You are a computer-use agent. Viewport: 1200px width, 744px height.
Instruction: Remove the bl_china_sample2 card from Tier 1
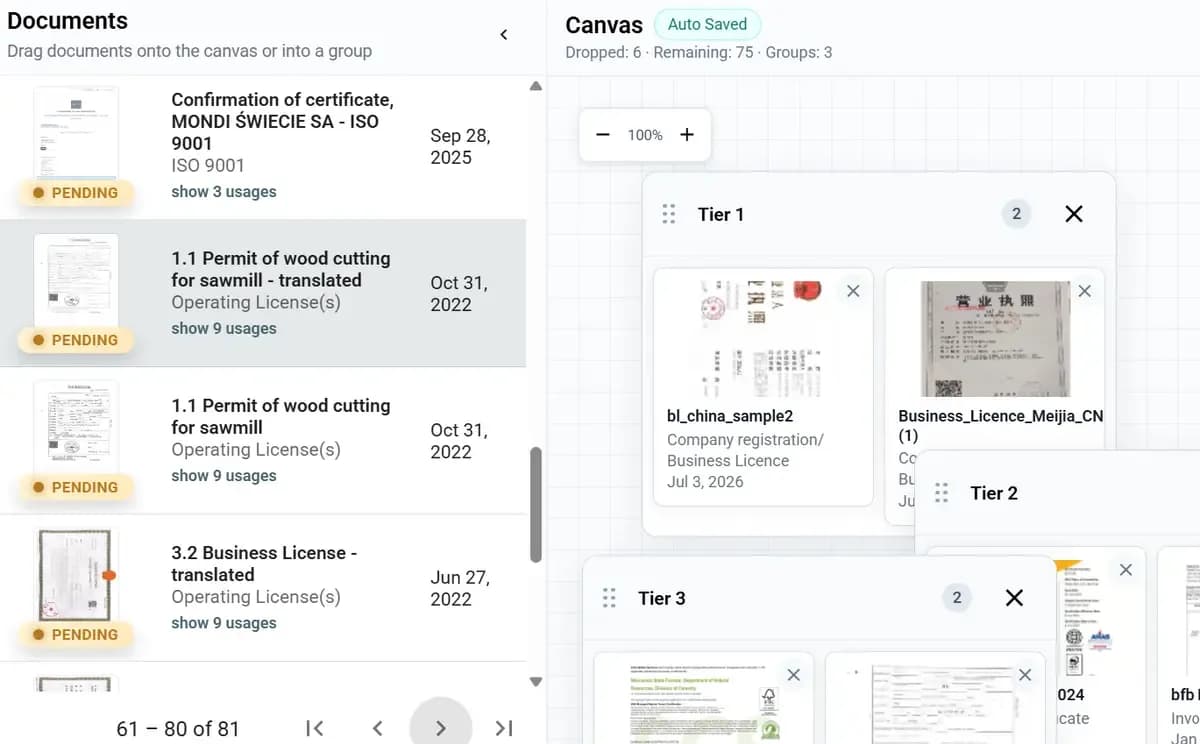click(x=853, y=291)
